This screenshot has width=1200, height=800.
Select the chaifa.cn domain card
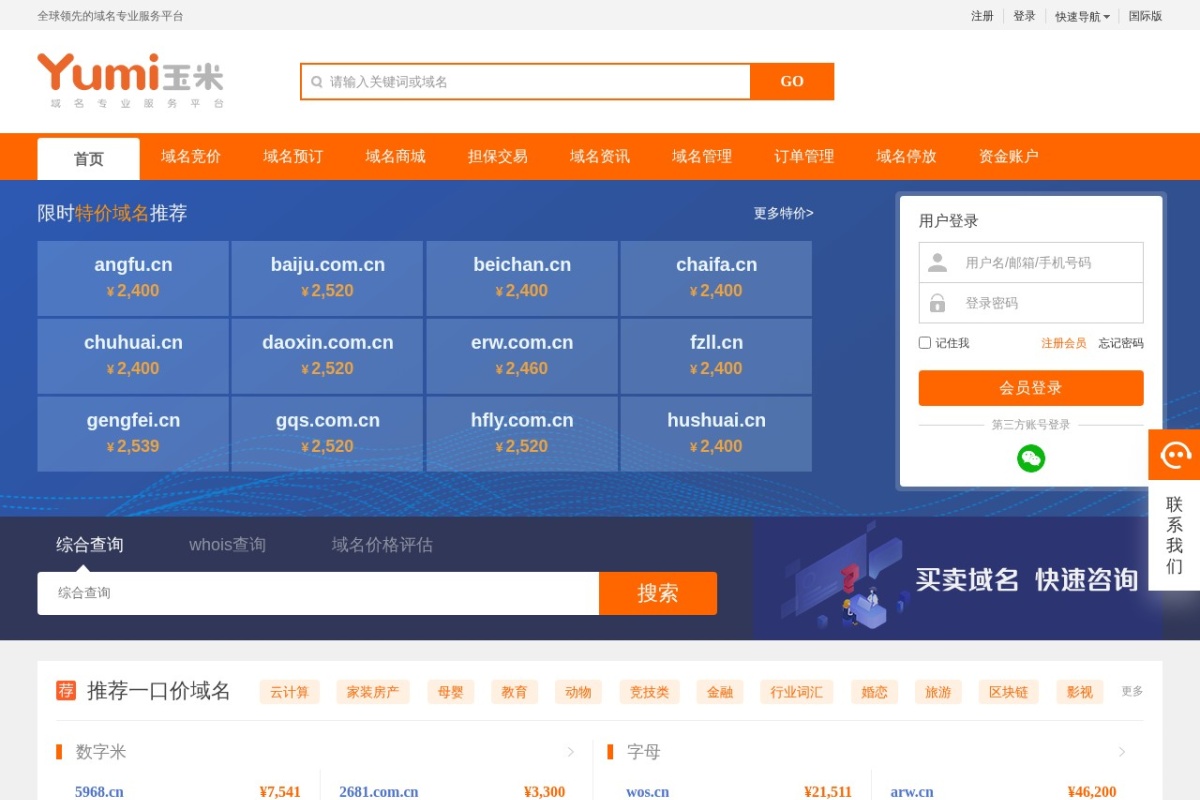click(x=716, y=278)
